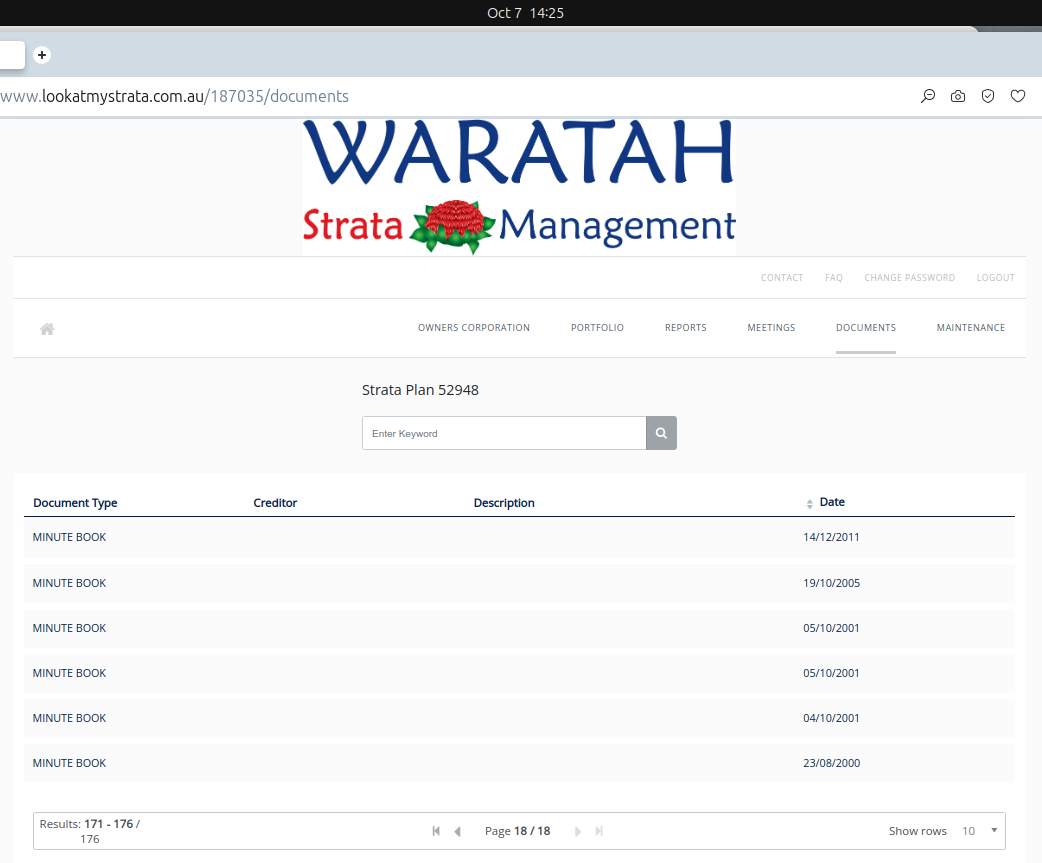Image resolution: width=1042 pixels, height=863 pixels.
Task: Open the Reports menu
Action: (x=686, y=328)
